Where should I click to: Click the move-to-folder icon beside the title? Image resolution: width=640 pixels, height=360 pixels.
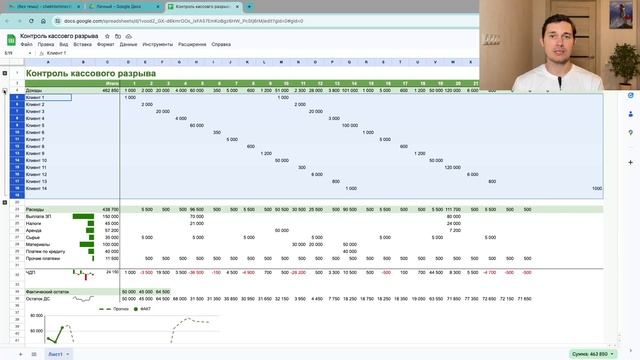(118, 36)
